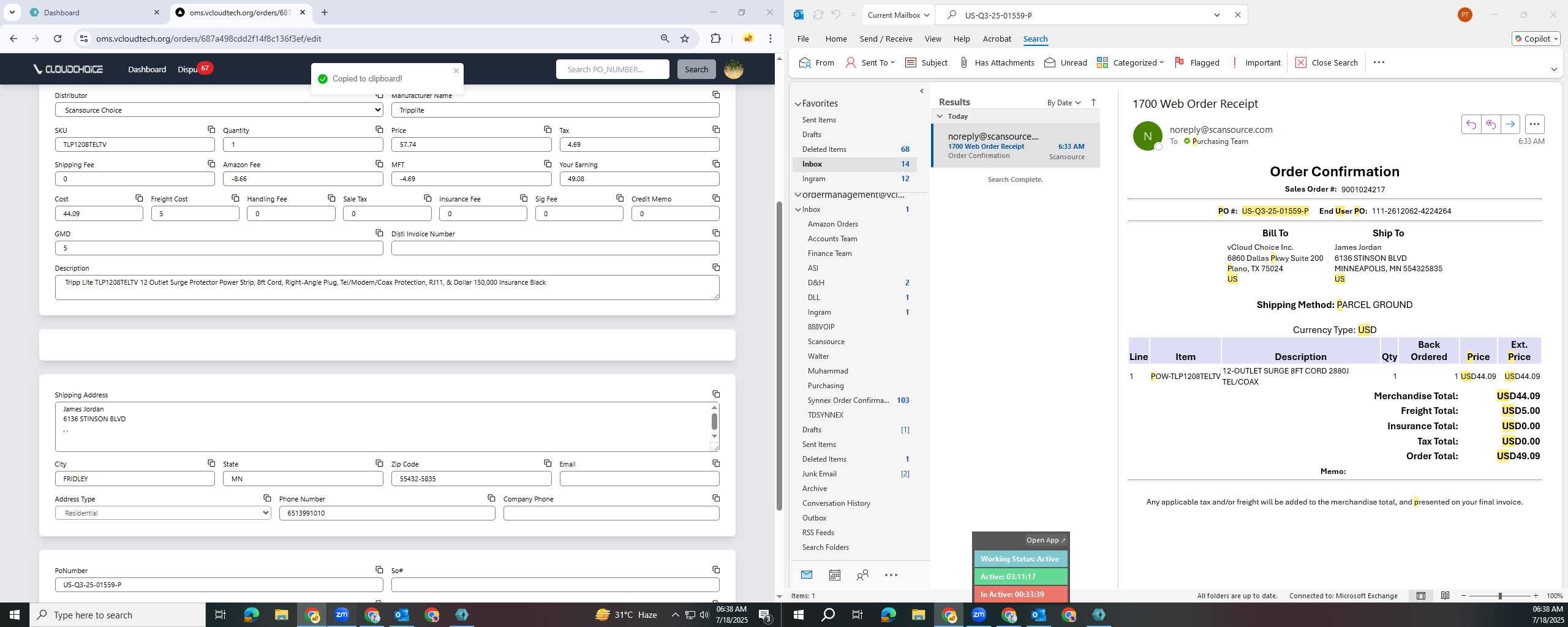The width and height of the screenshot is (1568, 627).
Task: Open the Scansource mail folder
Action: point(826,342)
